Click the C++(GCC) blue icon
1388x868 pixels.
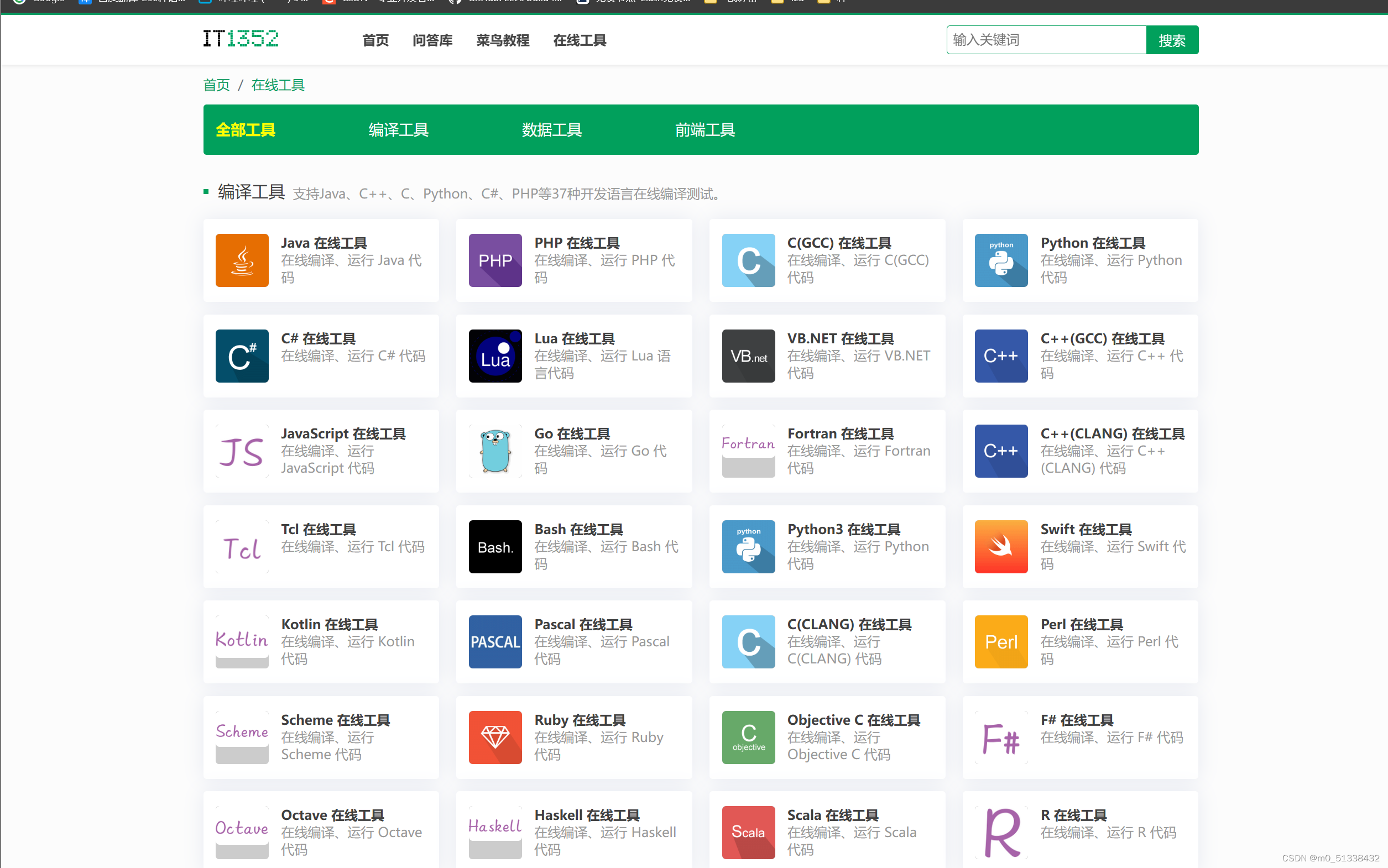tap(1001, 356)
